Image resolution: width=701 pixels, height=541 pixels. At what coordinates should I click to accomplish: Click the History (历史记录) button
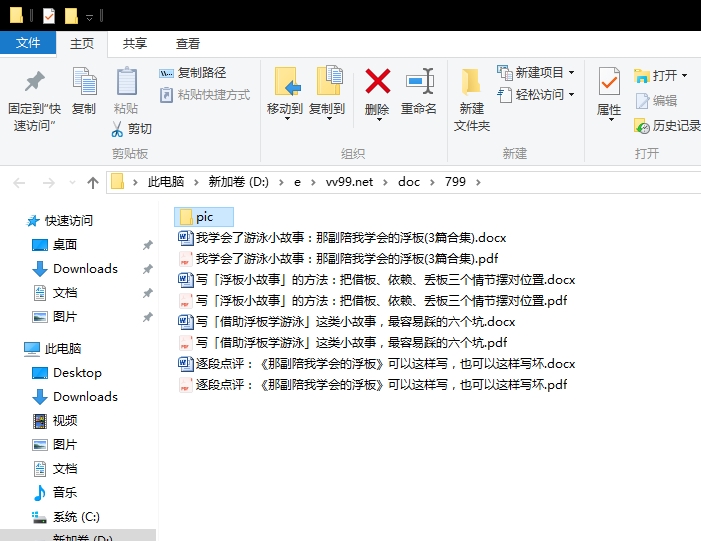[x=667, y=126]
